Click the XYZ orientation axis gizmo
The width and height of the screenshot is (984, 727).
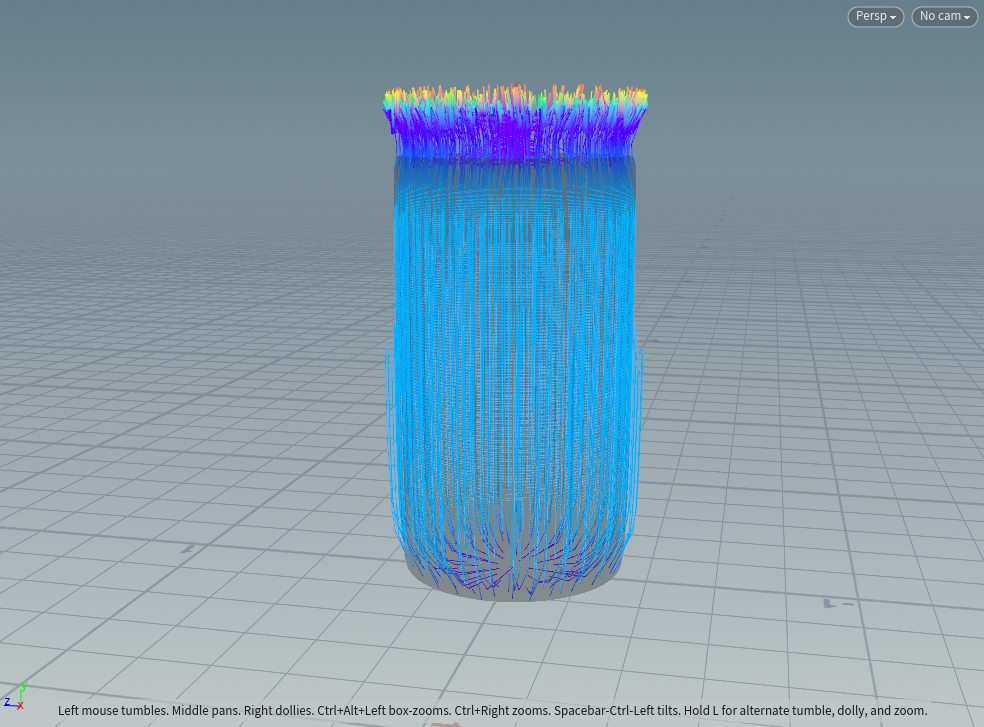pos(15,696)
